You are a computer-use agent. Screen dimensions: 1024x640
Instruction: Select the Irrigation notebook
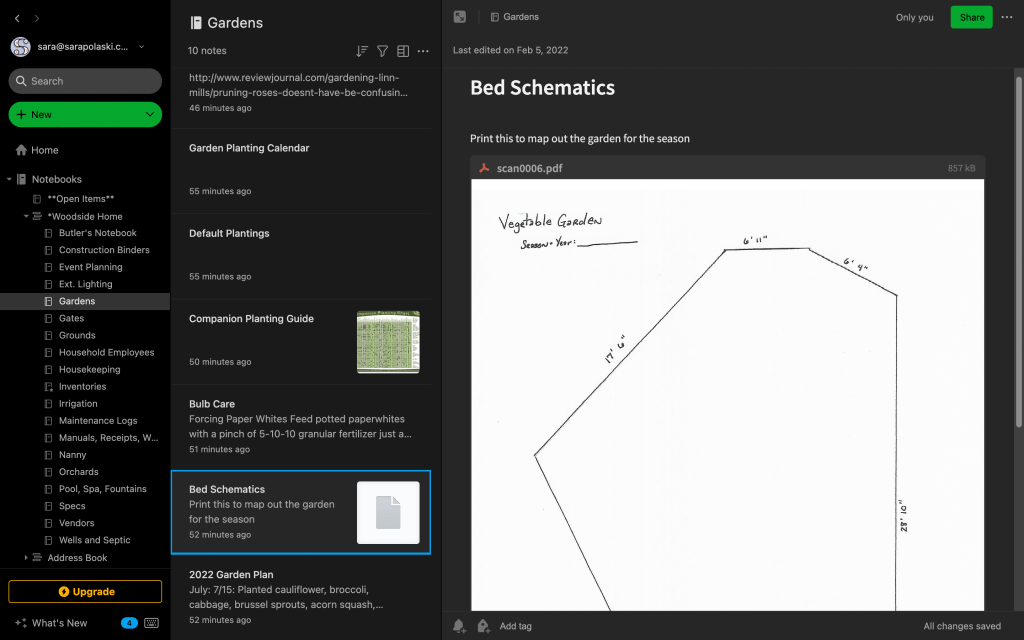(78, 404)
